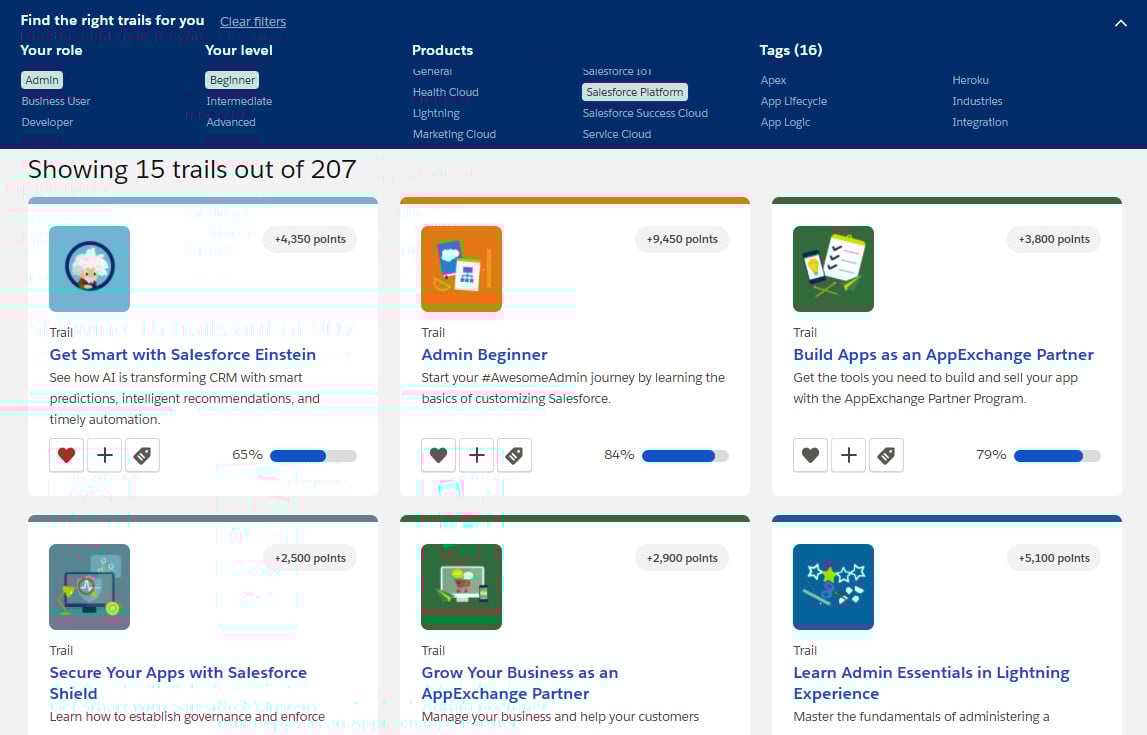Open the Admin Beginner trail badge image
Viewport: 1147px width, 735px height.
tap(462, 268)
